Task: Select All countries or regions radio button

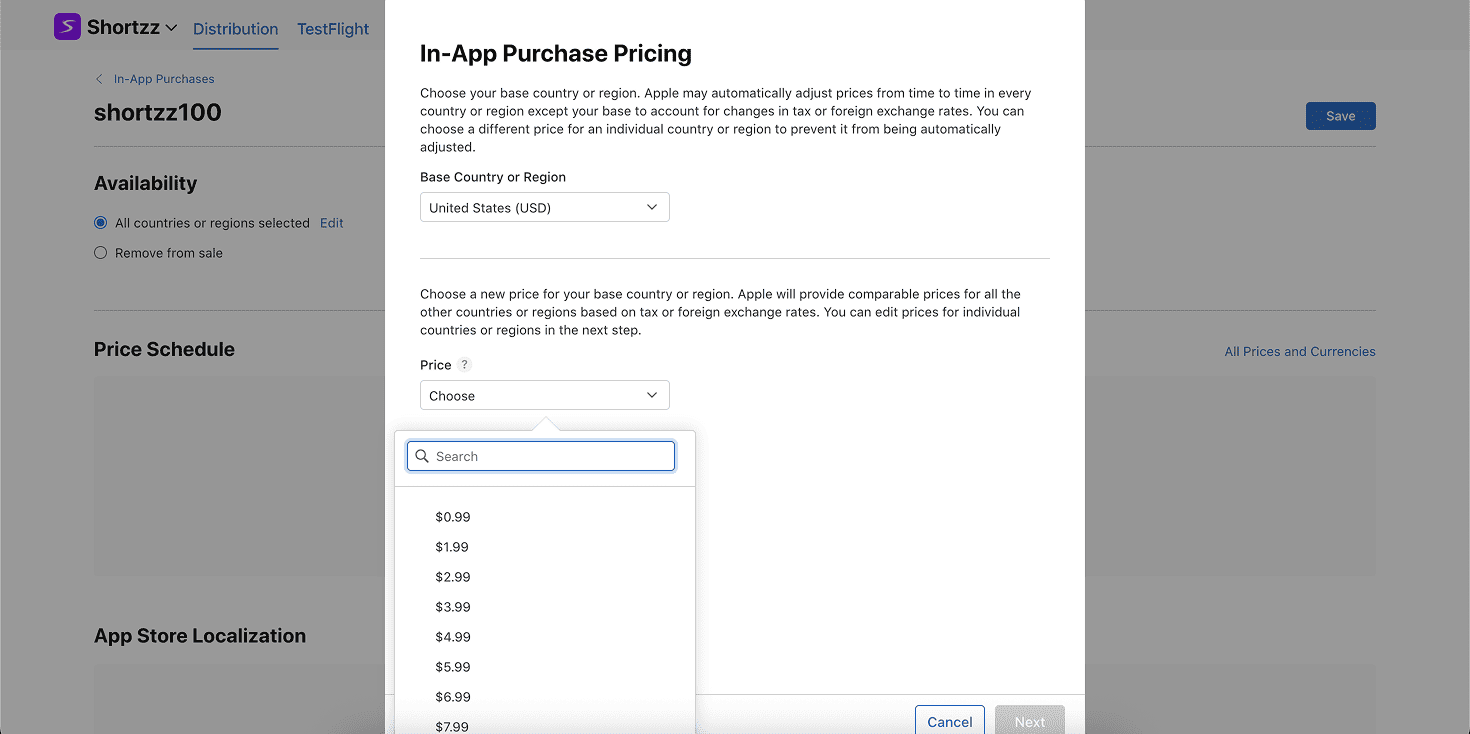Action: click(100, 223)
